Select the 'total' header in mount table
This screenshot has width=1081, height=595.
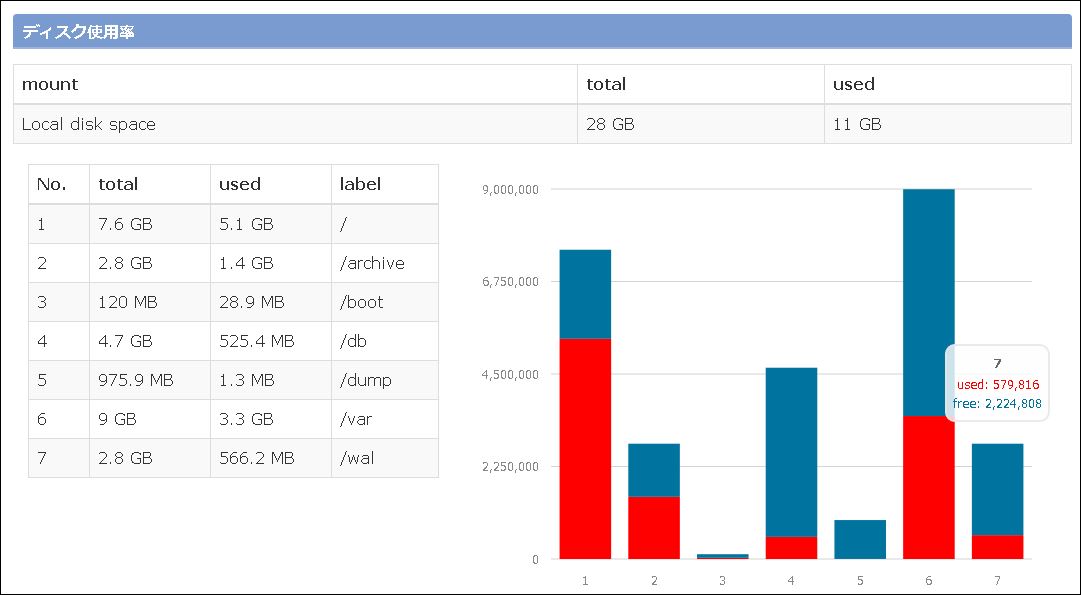(700, 84)
